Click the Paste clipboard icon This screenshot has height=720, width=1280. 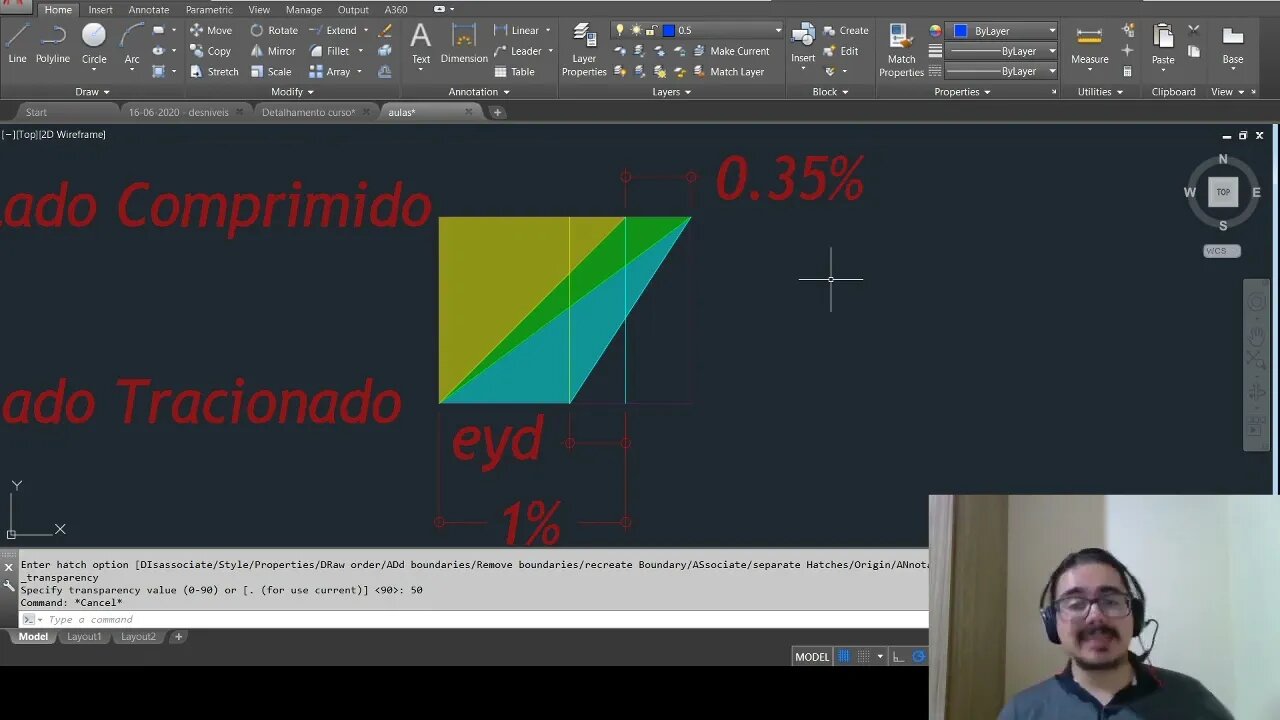[x=1163, y=45]
